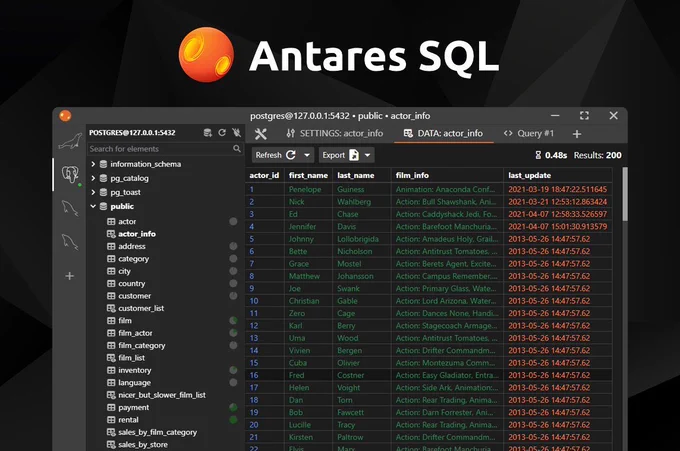680x451 pixels.
Task: Select the cell Action: Lord Arizona, Water...
Action: click(x=447, y=301)
